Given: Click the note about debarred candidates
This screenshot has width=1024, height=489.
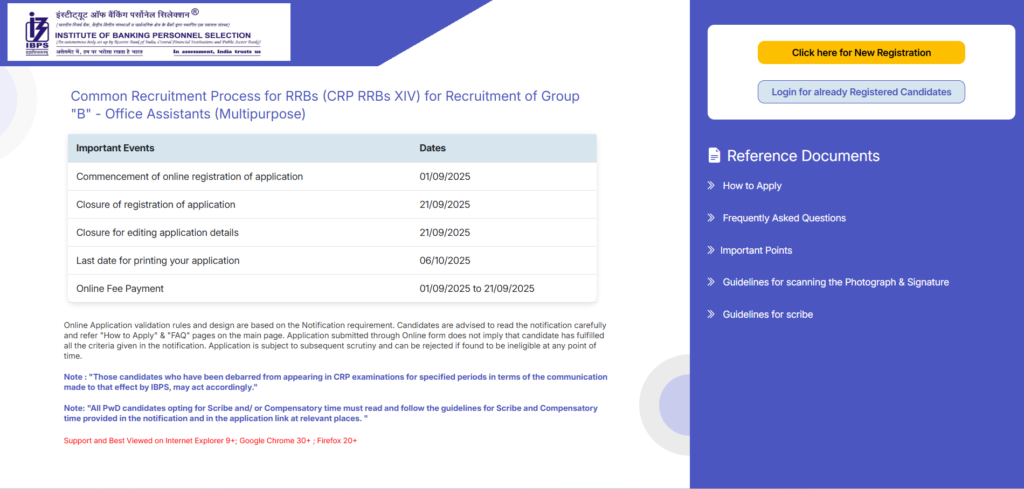Looking at the screenshot, I should click(x=335, y=382).
